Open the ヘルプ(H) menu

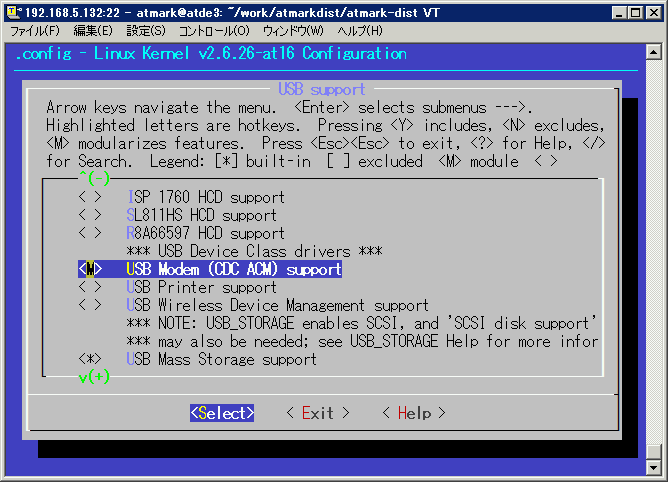(x=360, y=31)
